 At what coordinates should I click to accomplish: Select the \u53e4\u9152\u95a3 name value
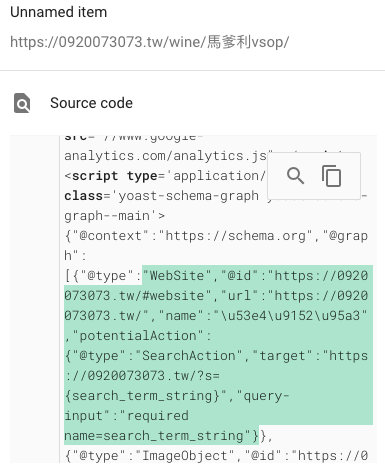(290, 316)
